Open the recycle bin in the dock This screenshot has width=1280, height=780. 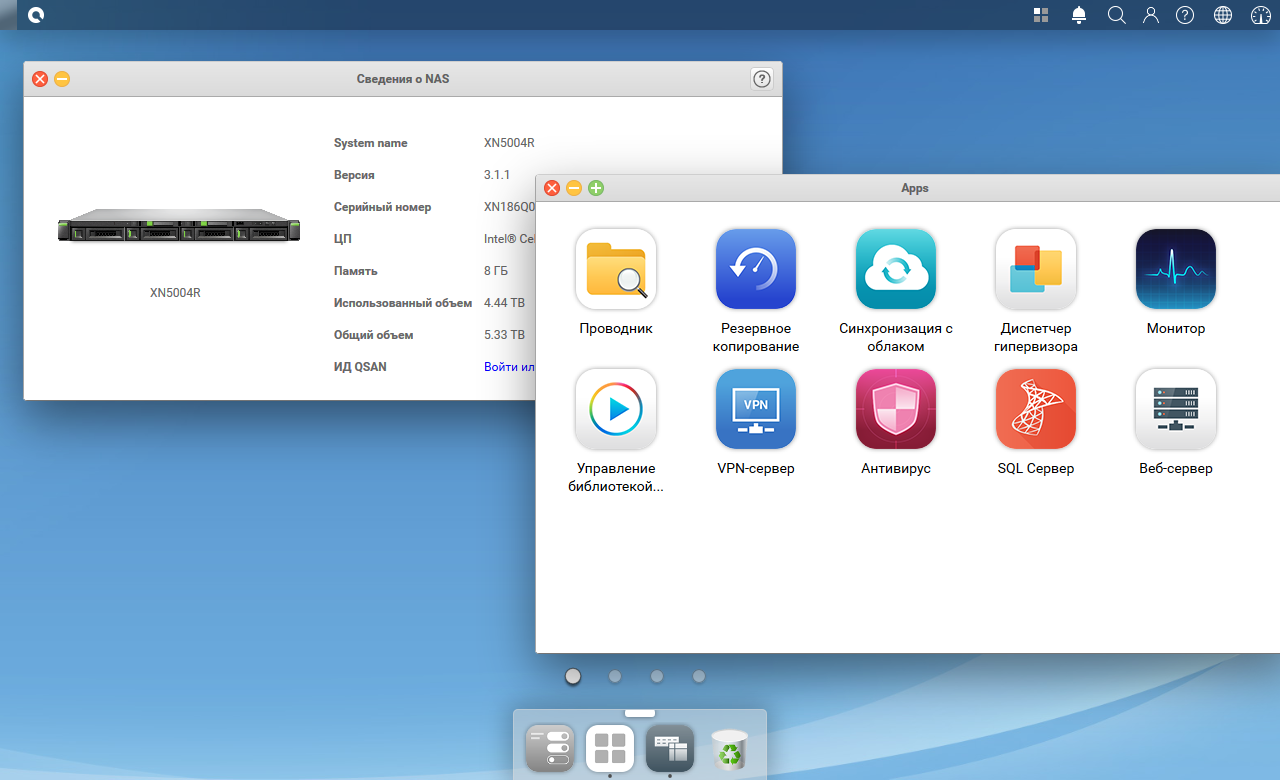[729, 749]
